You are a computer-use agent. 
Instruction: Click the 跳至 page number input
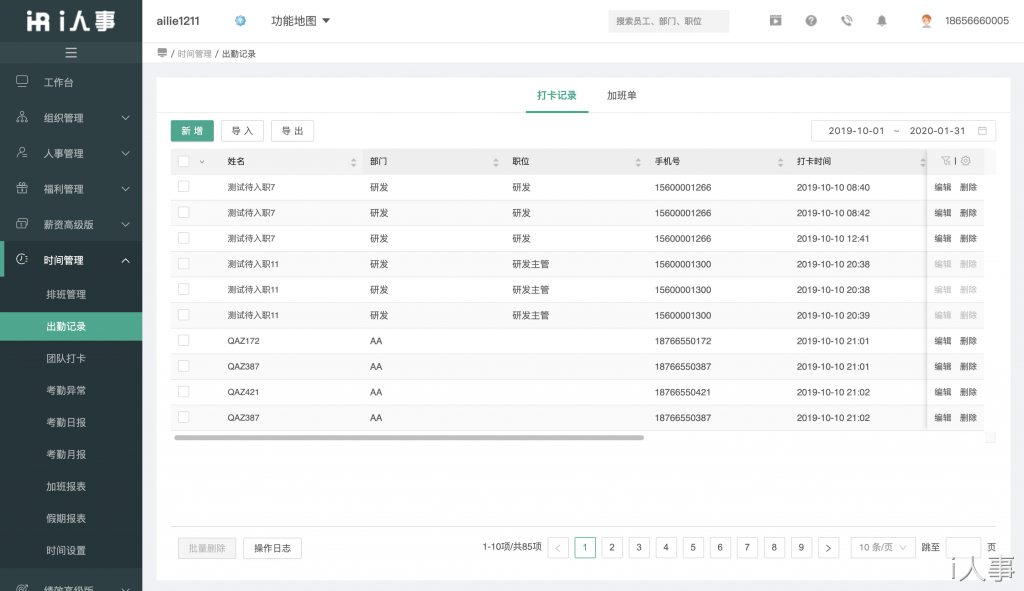(963, 548)
